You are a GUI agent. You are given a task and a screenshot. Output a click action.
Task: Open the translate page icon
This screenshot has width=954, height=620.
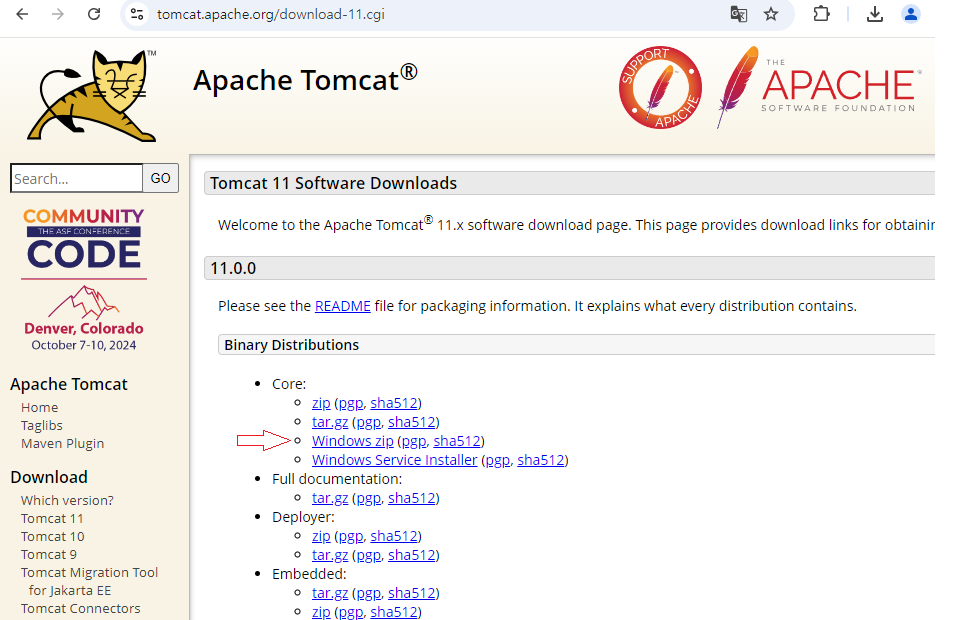738,14
